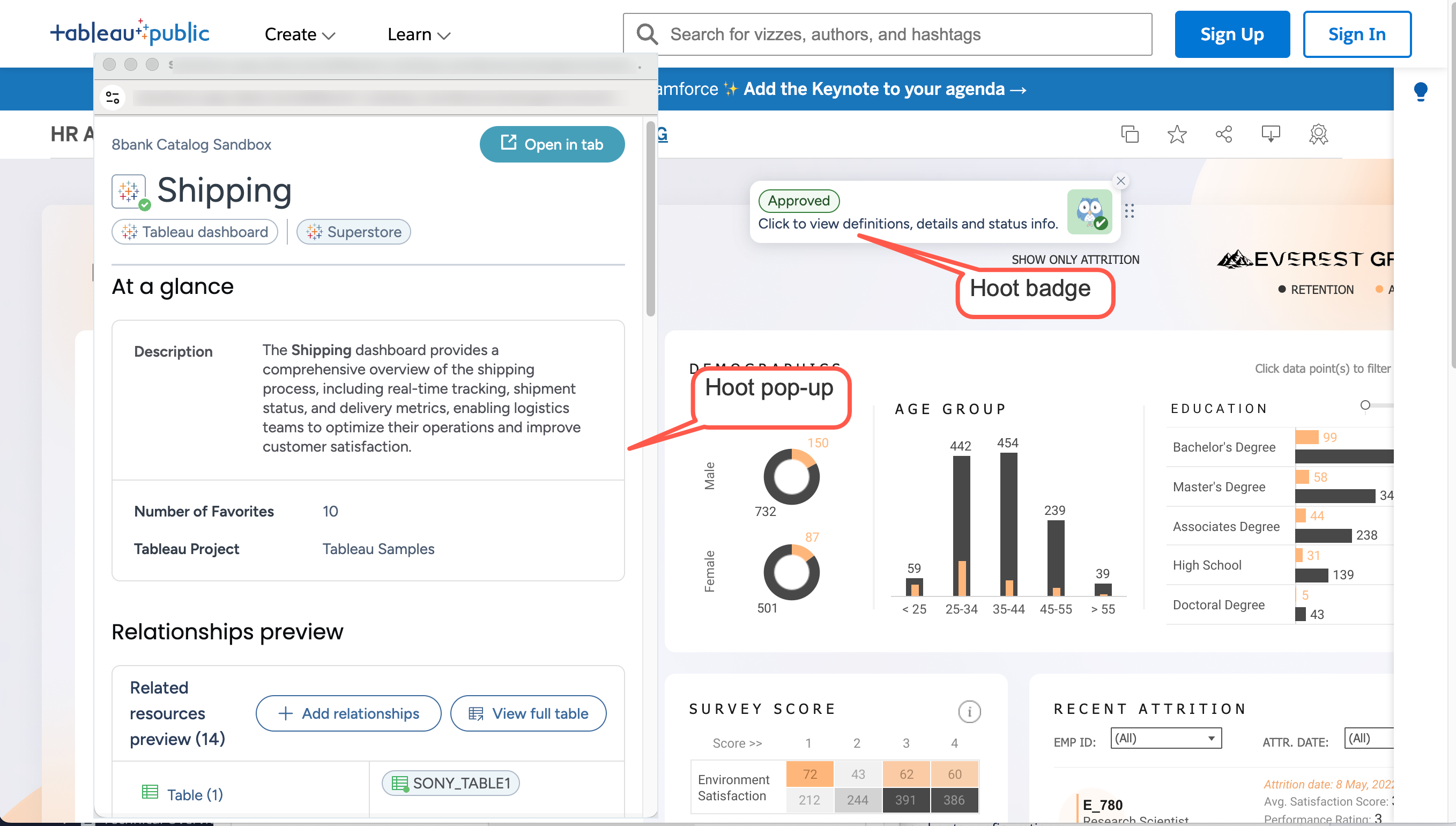
Task: Click the download icon
Action: [1271, 135]
